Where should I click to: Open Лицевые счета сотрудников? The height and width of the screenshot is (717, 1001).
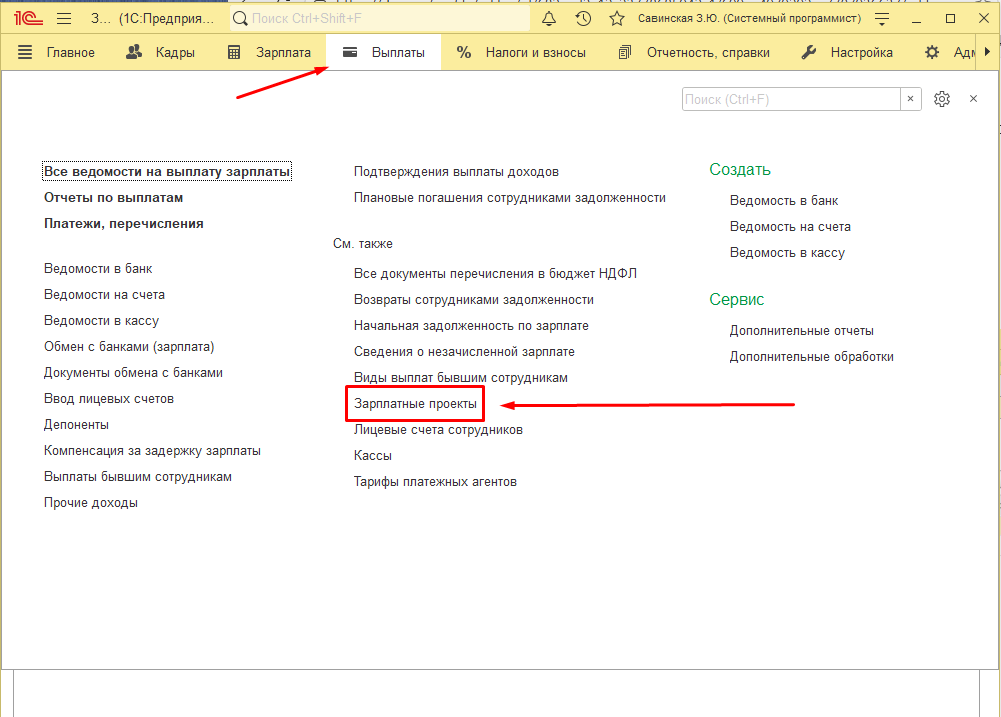click(439, 430)
